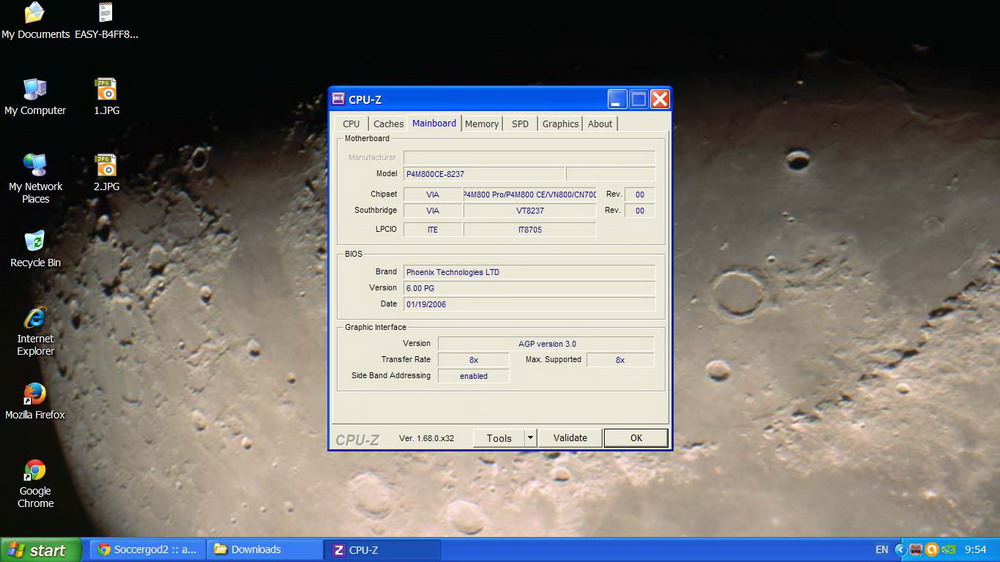Open the SPD tab
The width and height of the screenshot is (1000, 562).
(520, 124)
